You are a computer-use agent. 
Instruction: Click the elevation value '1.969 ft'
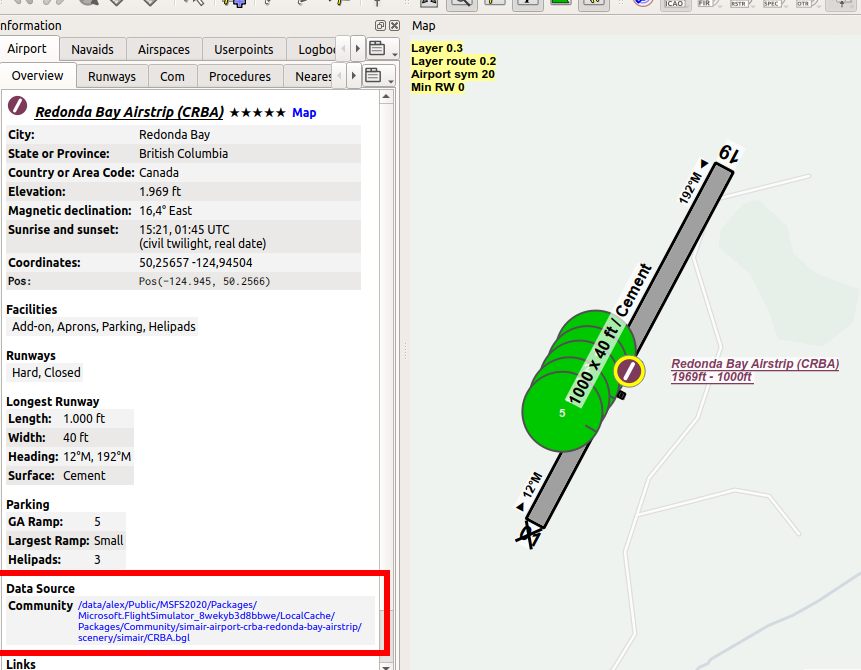pos(160,192)
